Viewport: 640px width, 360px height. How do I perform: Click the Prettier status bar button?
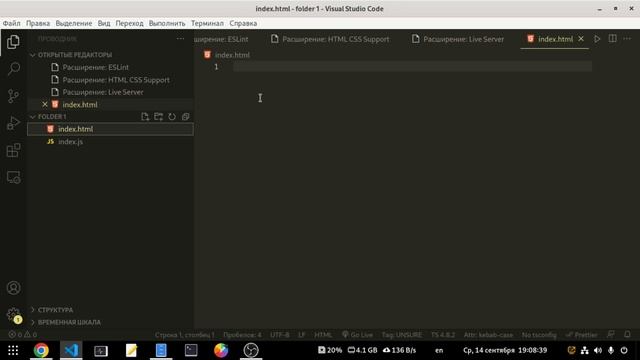tap(582, 335)
